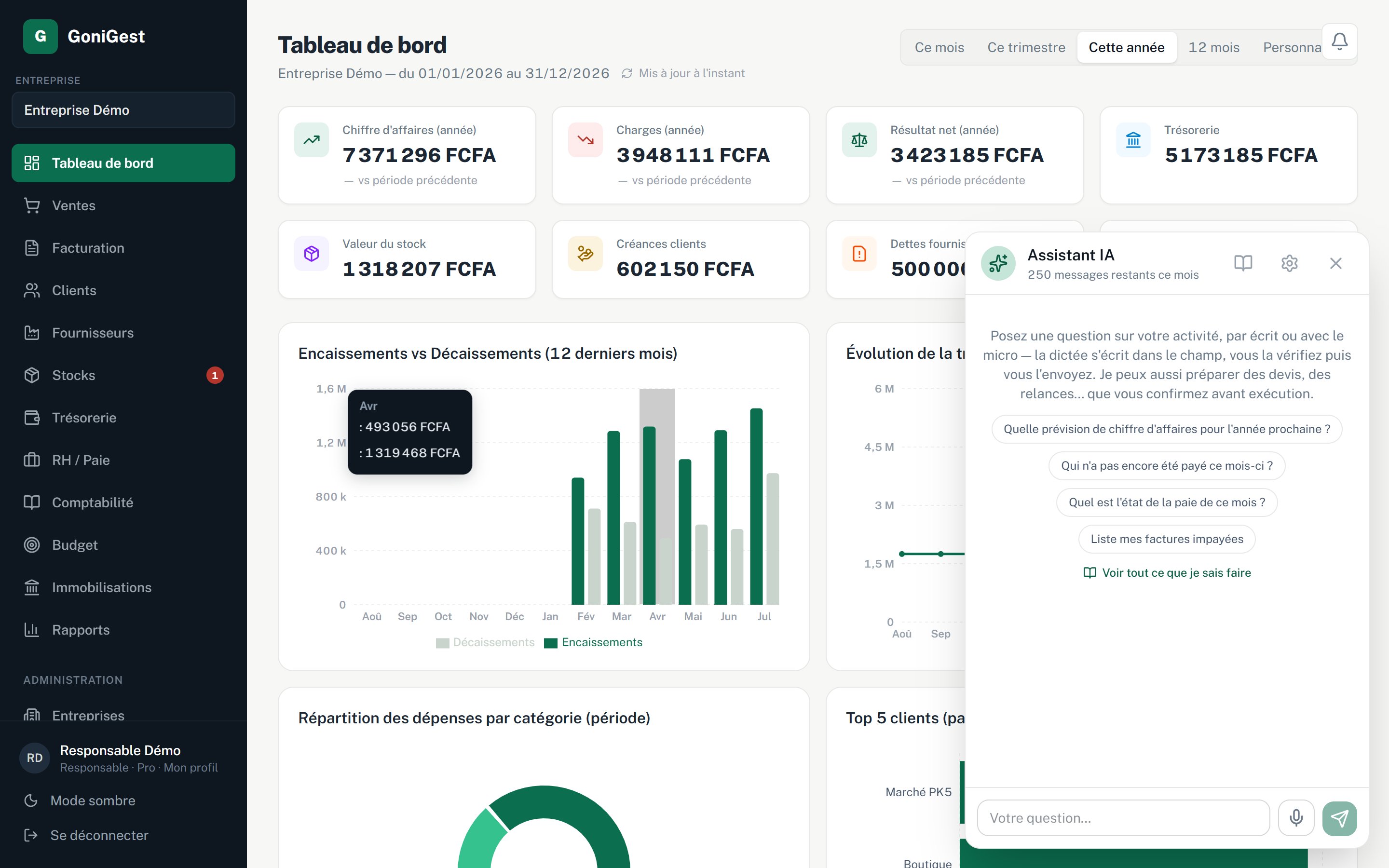The height and width of the screenshot is (868, 1389).
Task: Open the Entreprise Démo company selector
Action: pos(123,110)
